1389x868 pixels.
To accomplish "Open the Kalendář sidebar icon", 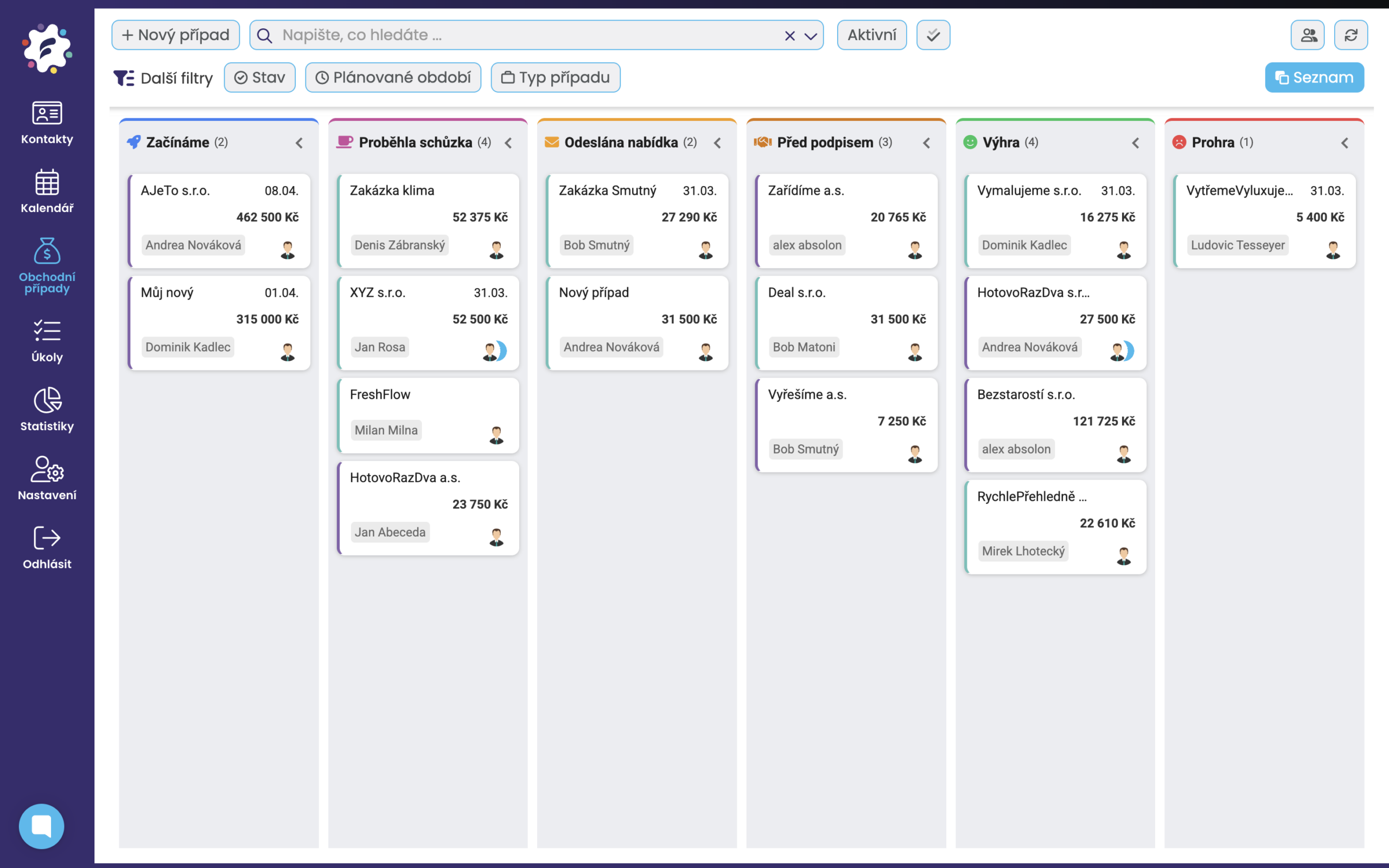I will (x=47, y=190).
